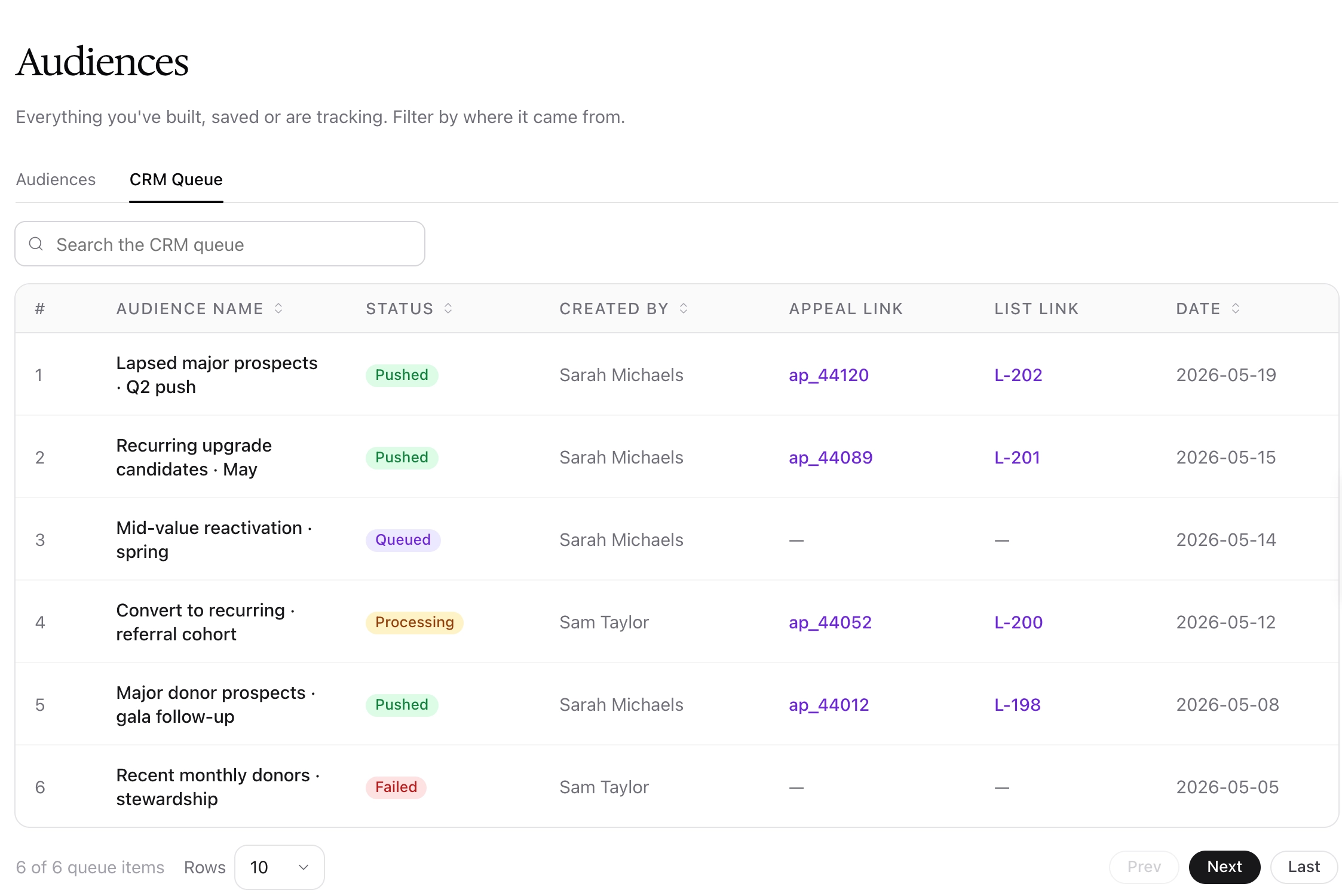Image resolution: width=1342 pixels, height=896 pixels.
Task: Jump to the Last page
Action: (1304, 867)
